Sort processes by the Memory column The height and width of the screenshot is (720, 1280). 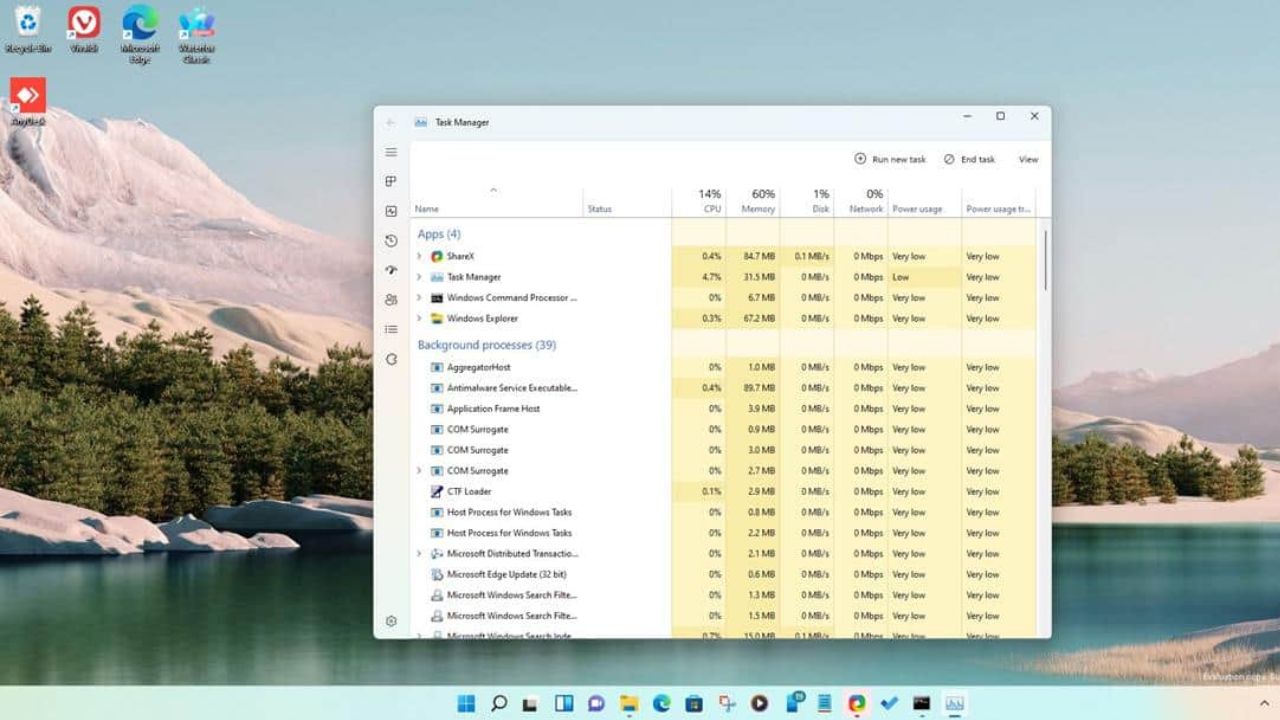(753, 201)
